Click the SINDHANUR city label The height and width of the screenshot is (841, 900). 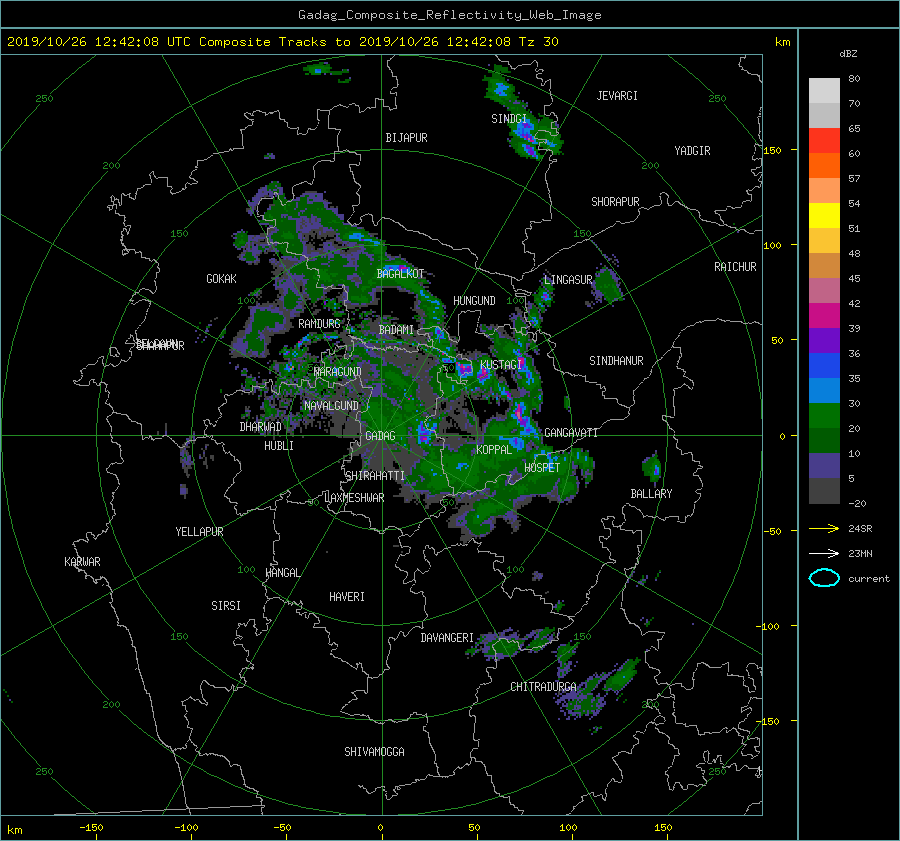616,361
